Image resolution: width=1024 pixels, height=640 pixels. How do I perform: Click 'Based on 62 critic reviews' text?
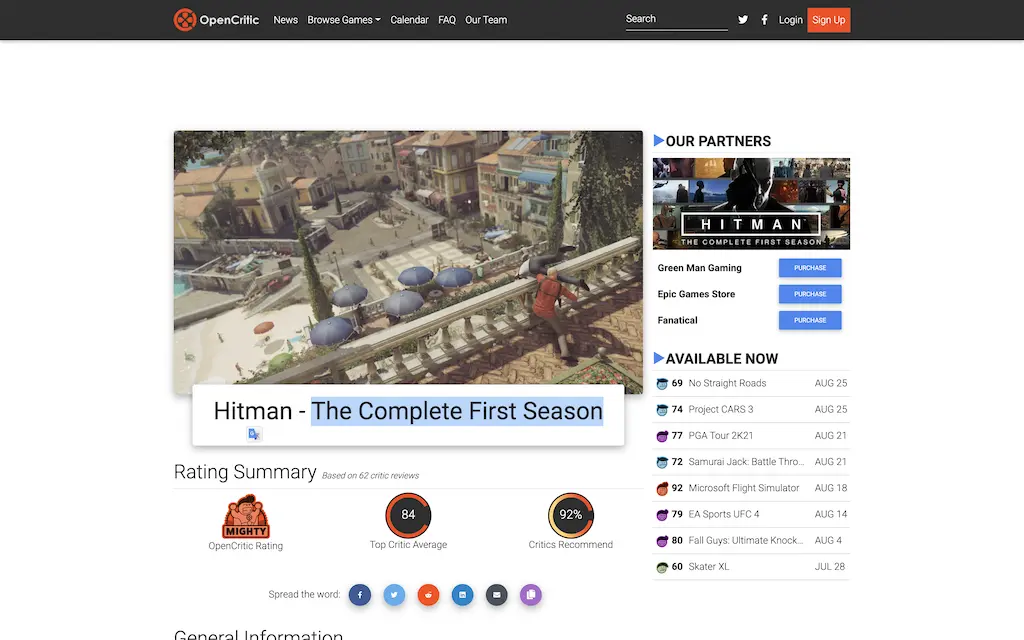point(370,475)
